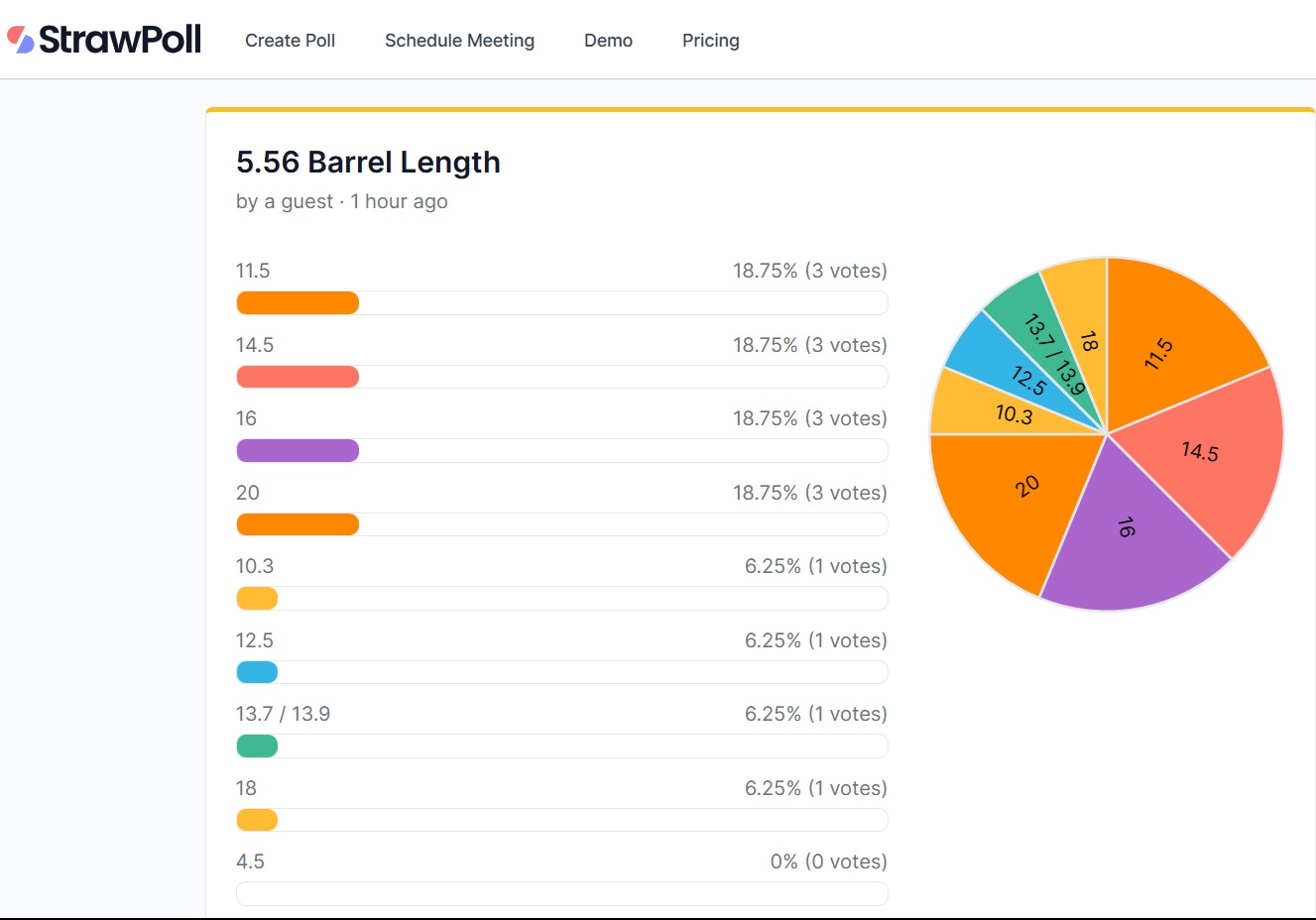Screen dimensions: 1316x920
Task: Select the 14.5 option label in results list
Action: [x=255, y=345]
